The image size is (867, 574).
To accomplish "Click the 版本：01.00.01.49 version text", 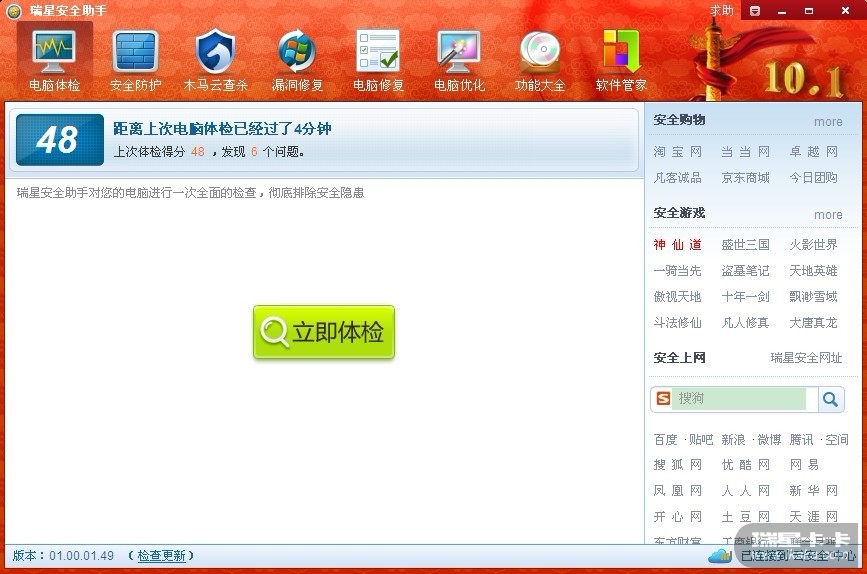I will (x=63, y=556).
